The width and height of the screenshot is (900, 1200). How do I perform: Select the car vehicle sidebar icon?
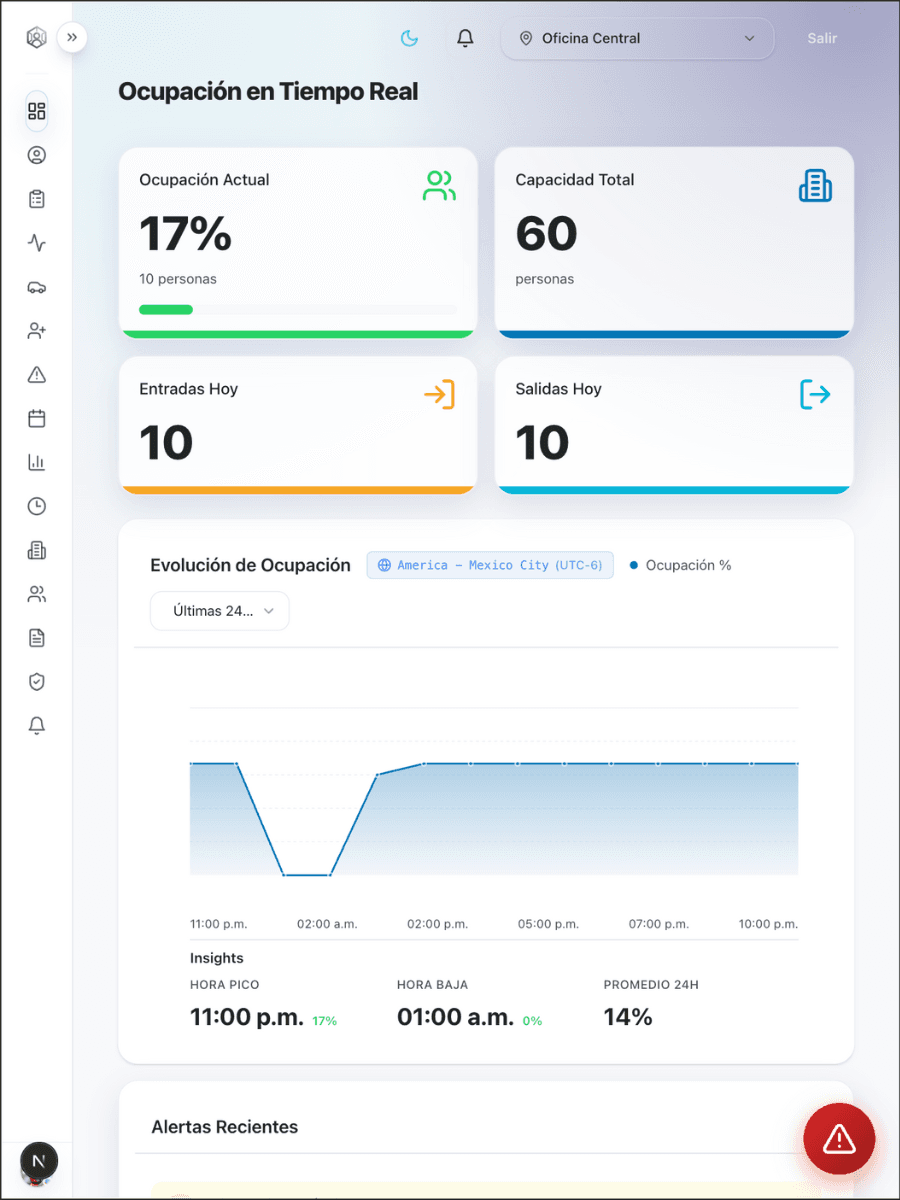click(37, 287)
